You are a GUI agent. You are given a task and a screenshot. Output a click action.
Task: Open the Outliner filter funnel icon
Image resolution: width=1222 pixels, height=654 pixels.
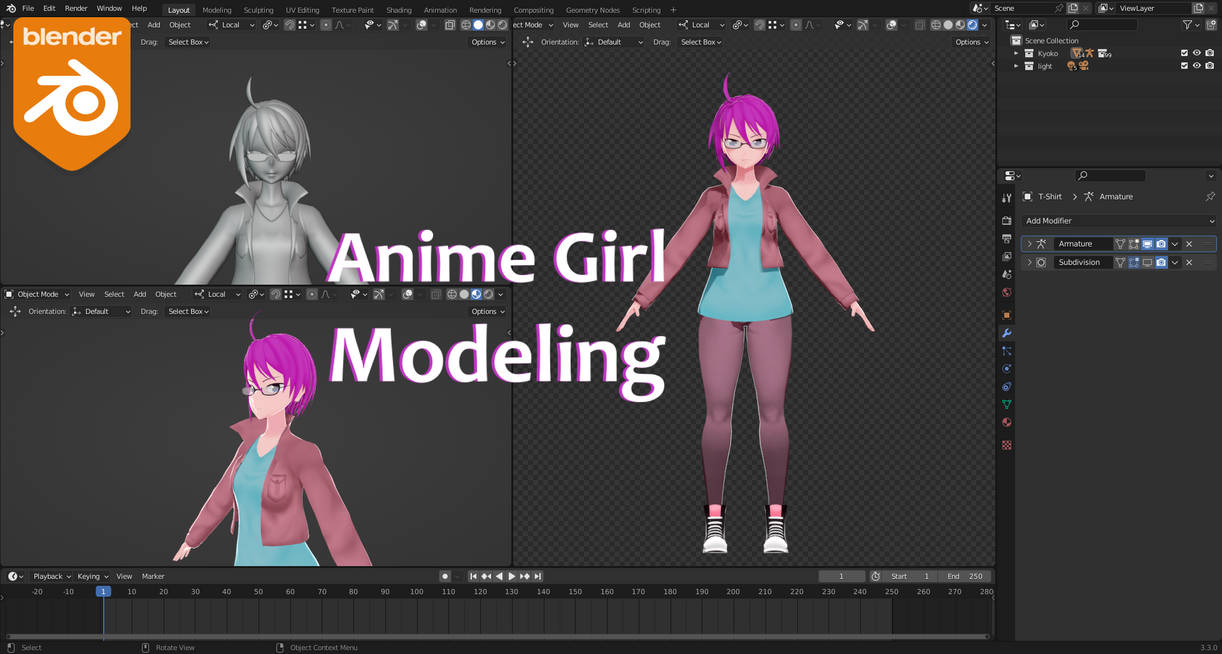1187,25
